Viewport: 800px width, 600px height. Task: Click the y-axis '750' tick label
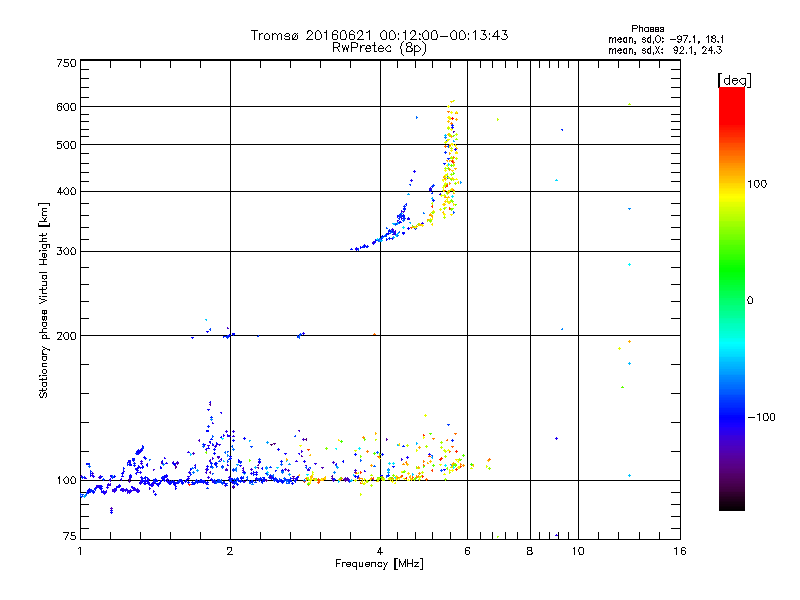pyautogui.click(x=66, y=63)
